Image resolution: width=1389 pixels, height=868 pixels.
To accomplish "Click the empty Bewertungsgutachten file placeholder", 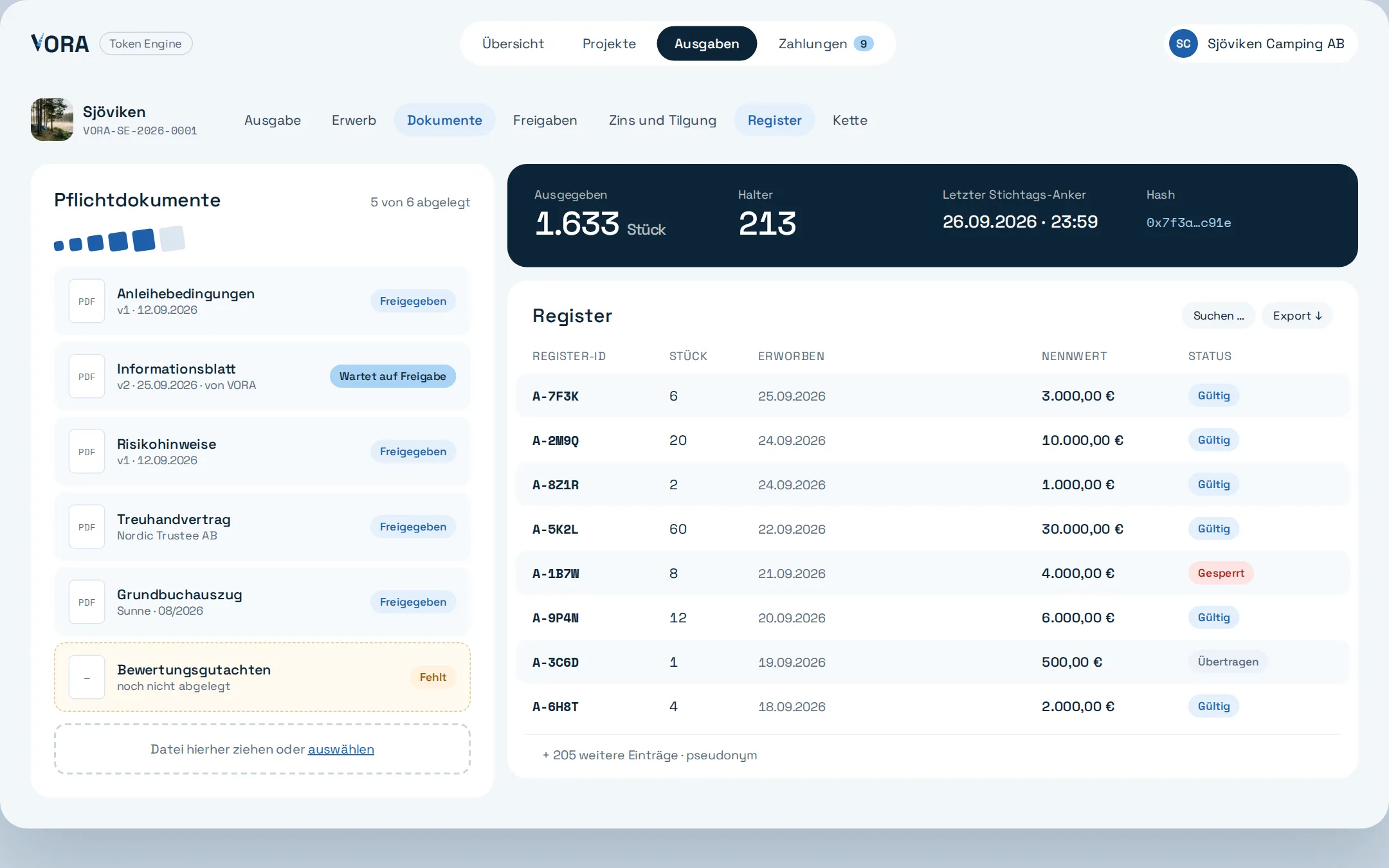I will coord(87,677).
